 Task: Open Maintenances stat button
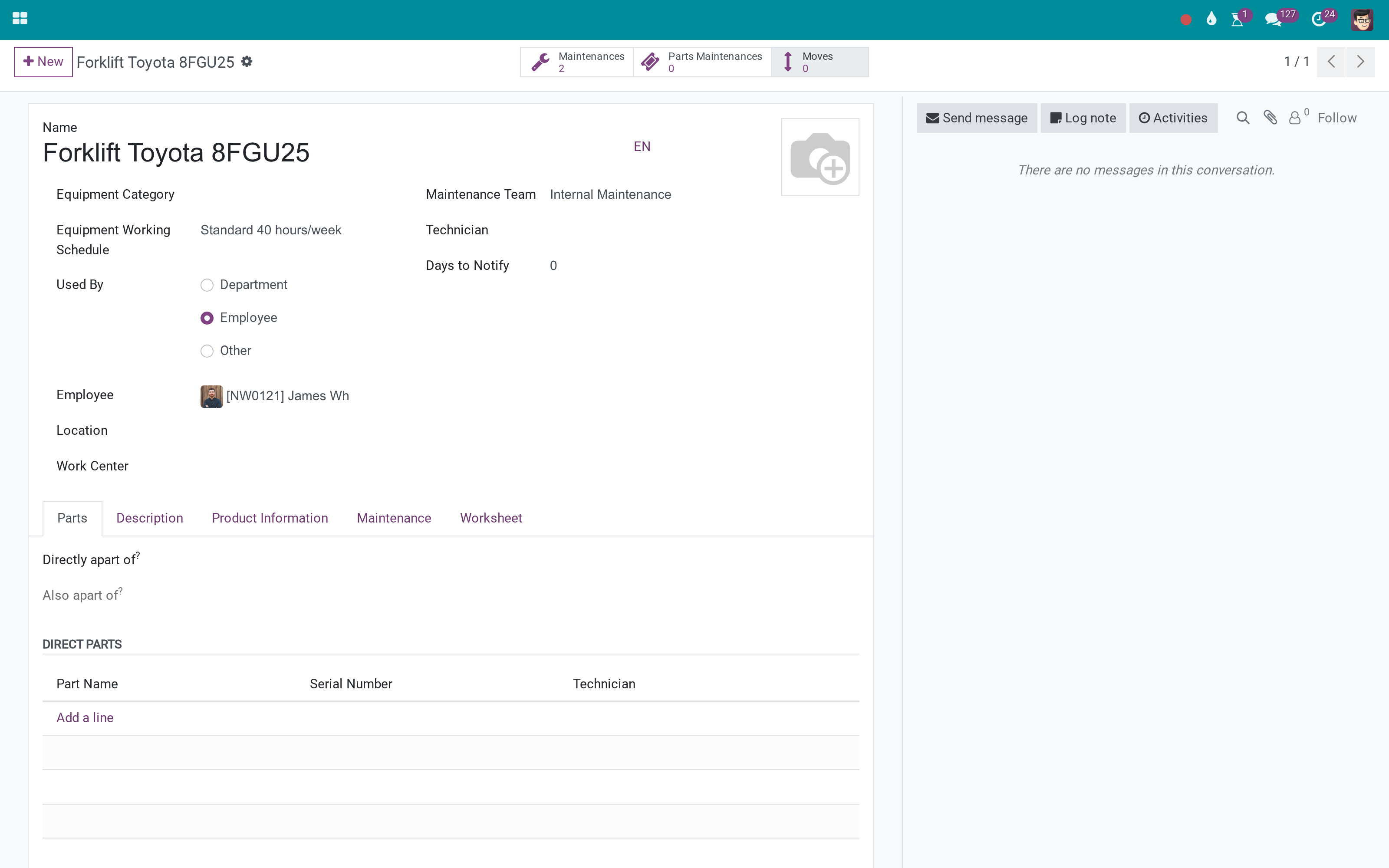click(x=577, y=62)
